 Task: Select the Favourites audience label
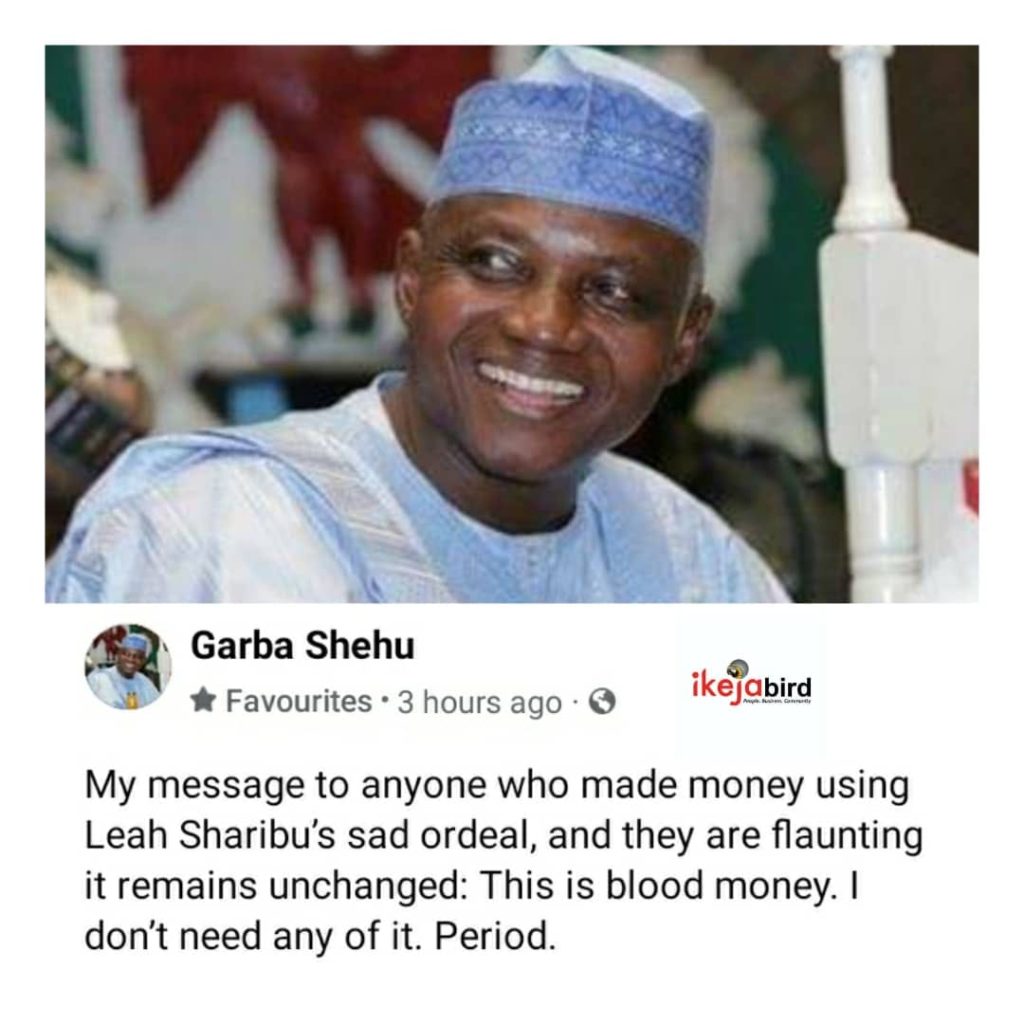(298, 701)
